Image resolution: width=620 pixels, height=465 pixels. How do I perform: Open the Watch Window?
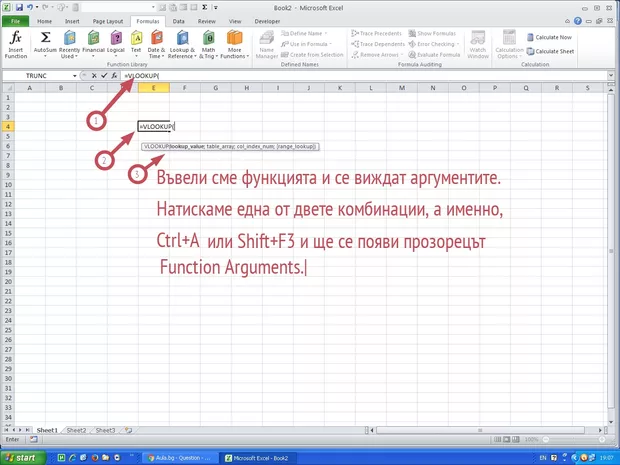[478, 45]
